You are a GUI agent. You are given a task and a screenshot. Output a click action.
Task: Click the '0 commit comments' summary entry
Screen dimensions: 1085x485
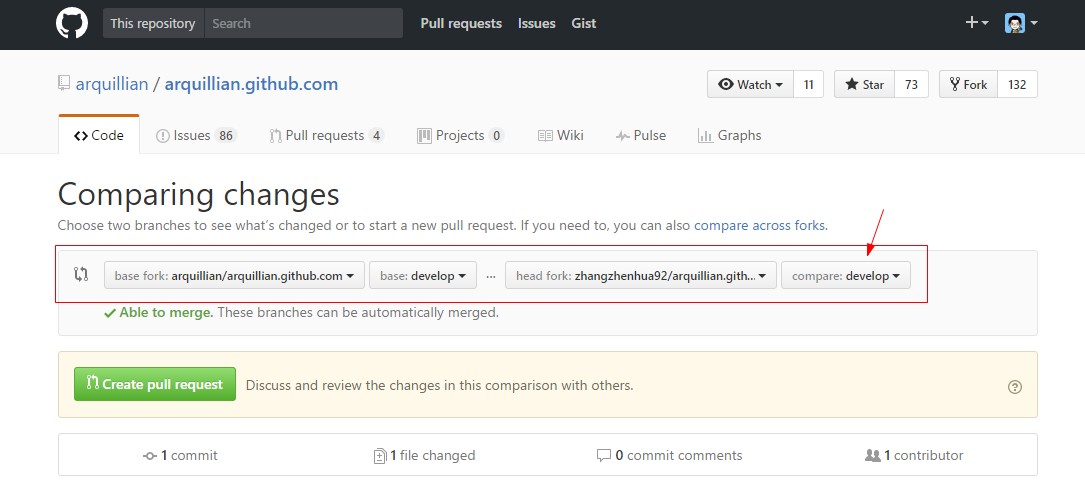pos(669,455)
